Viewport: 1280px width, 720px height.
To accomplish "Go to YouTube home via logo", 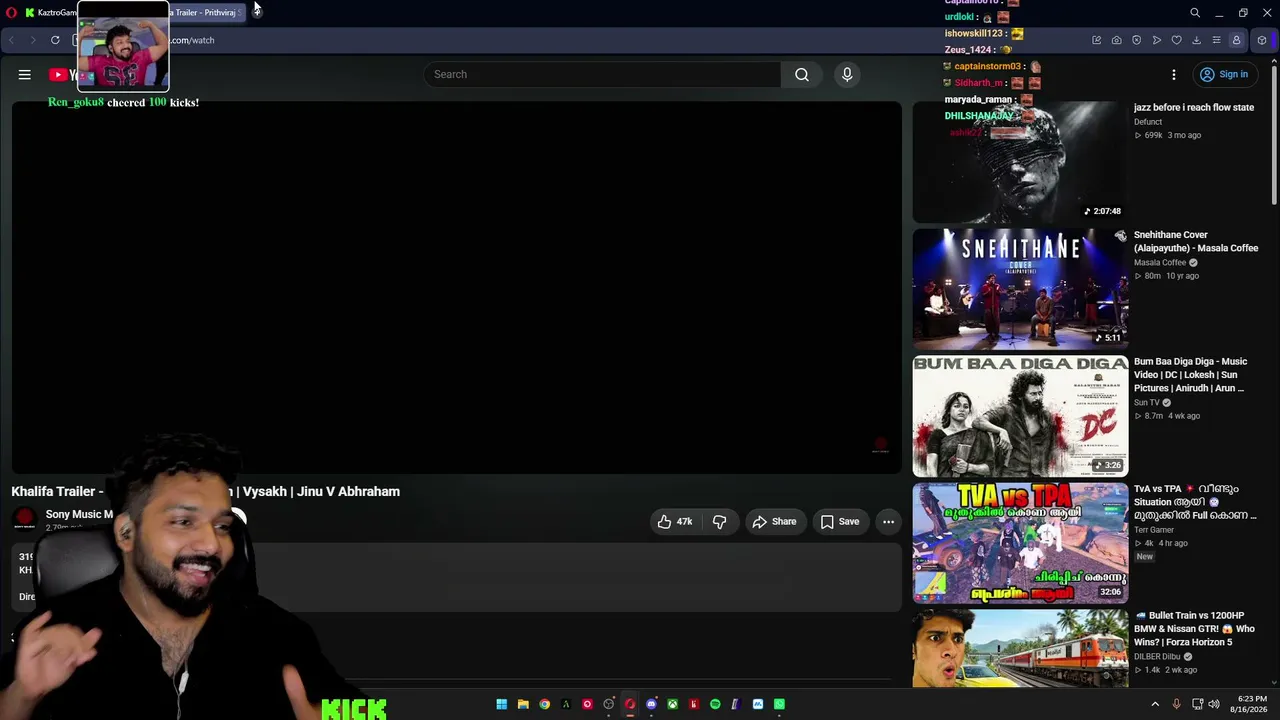I will coord(63,74).
